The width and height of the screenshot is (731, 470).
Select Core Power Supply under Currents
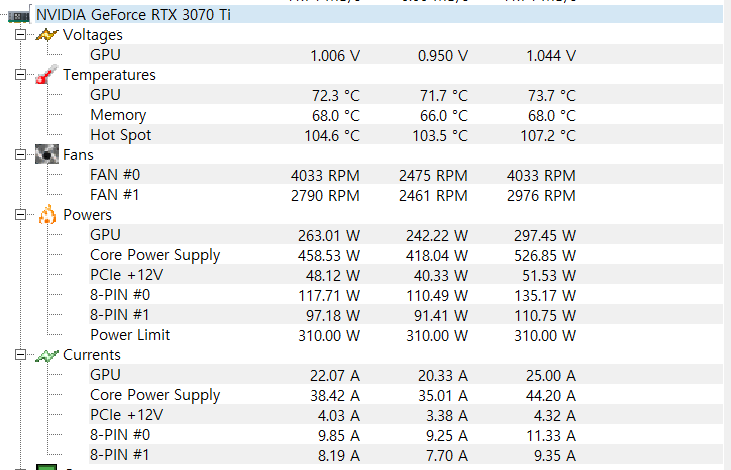pos(406,395)
